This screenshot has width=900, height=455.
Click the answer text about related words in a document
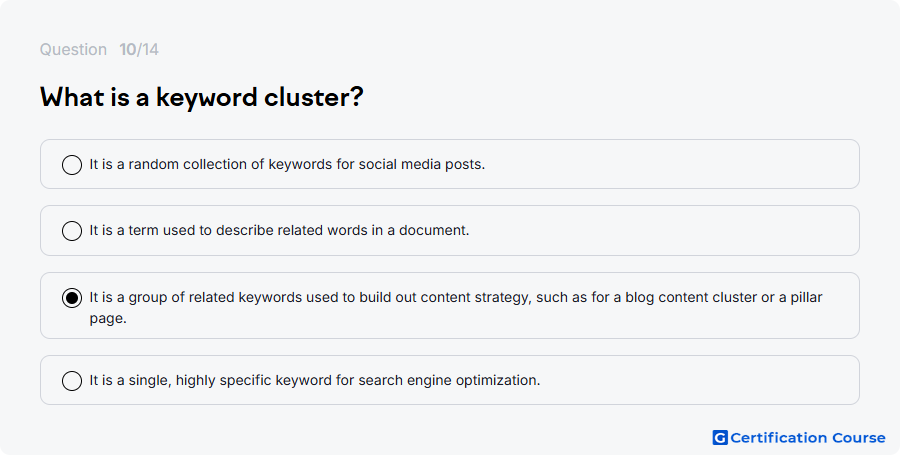[x=279, y=230]
